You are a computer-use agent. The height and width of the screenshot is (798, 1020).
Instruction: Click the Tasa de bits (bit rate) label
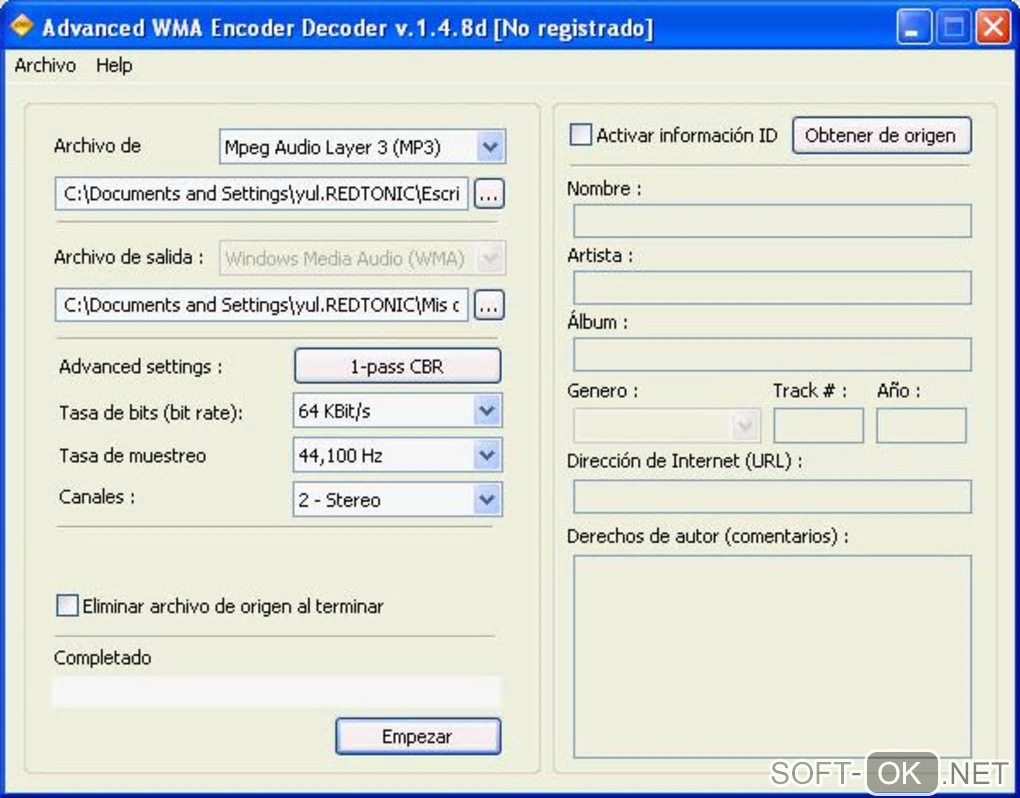[151, 412]
